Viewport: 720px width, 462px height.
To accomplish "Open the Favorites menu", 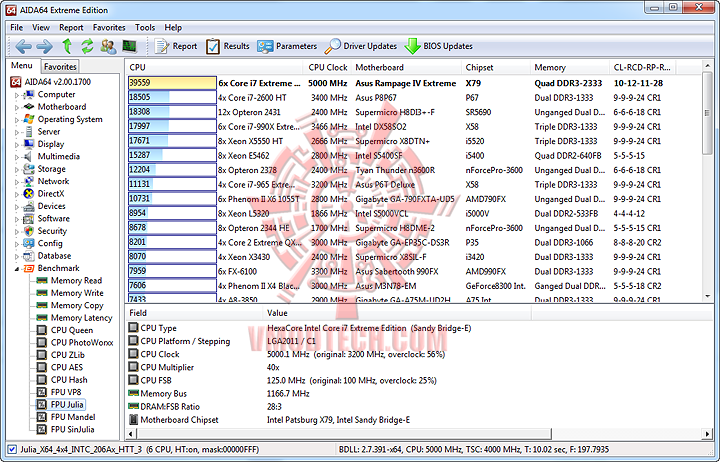I will pos(109,28).
